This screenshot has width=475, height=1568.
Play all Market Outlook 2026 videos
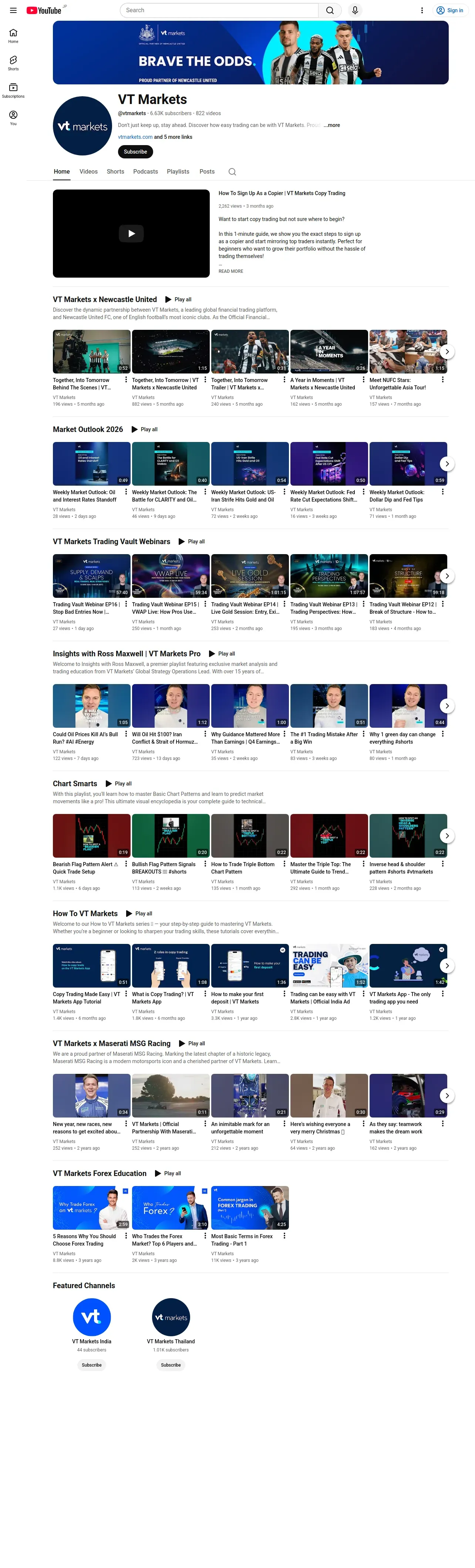[145, 430]
